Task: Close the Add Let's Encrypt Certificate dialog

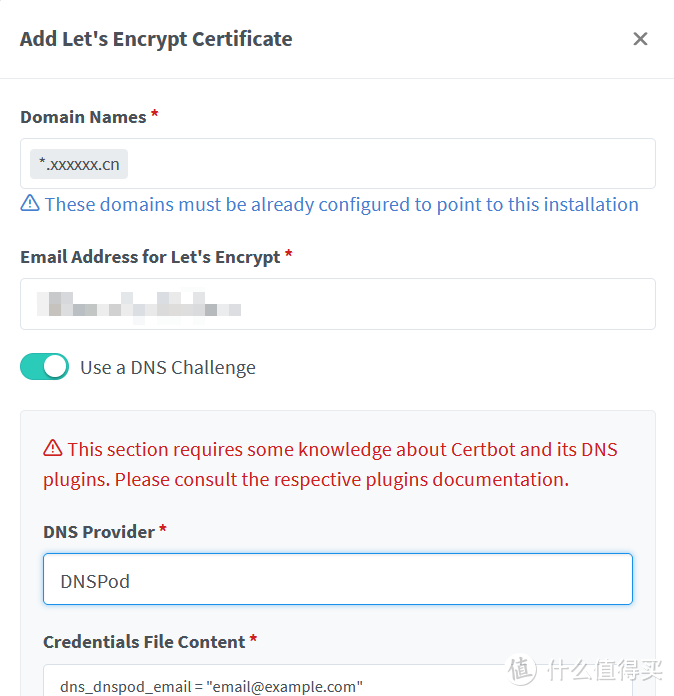Action: click(640, 39)
